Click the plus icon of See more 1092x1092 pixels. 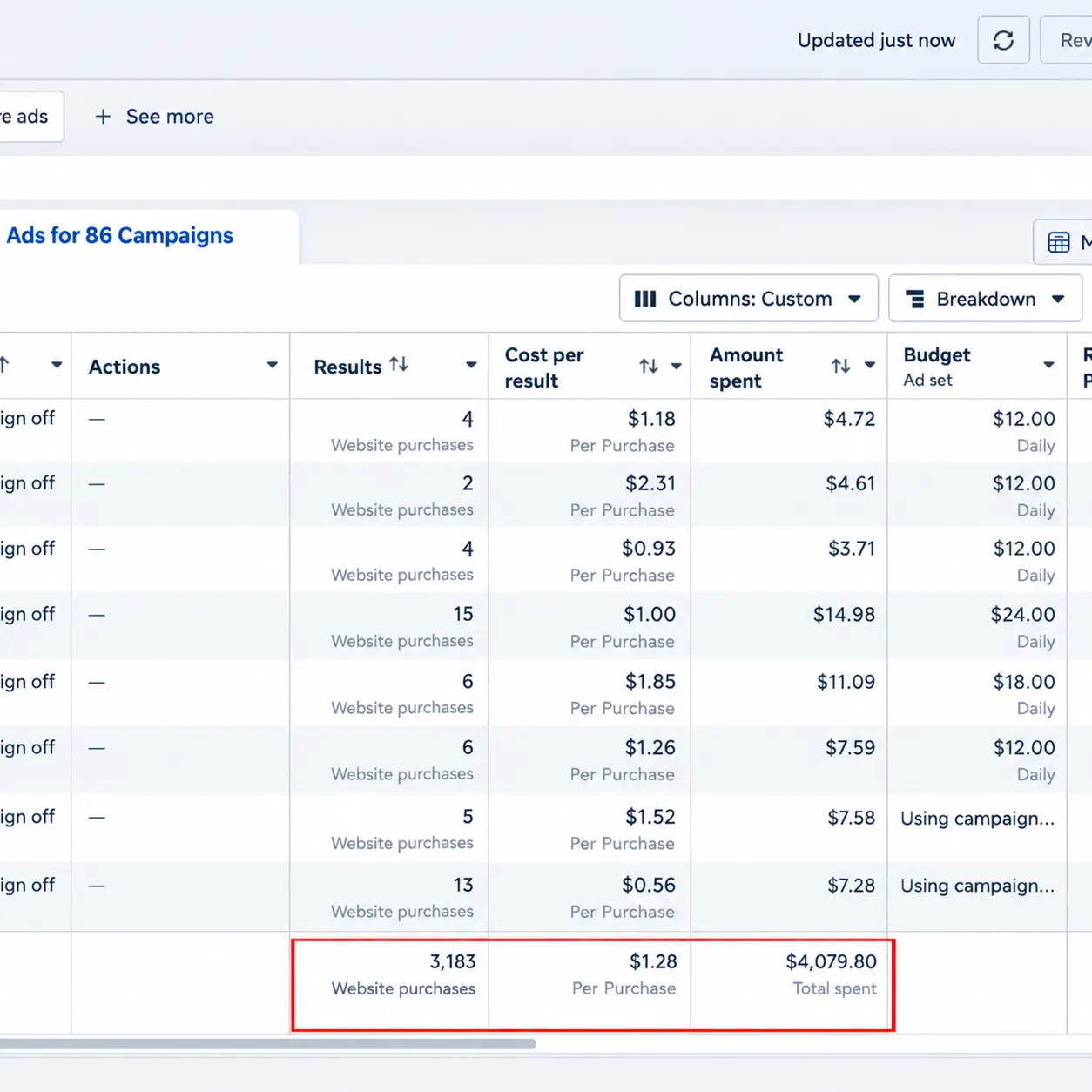click(103, 117)
